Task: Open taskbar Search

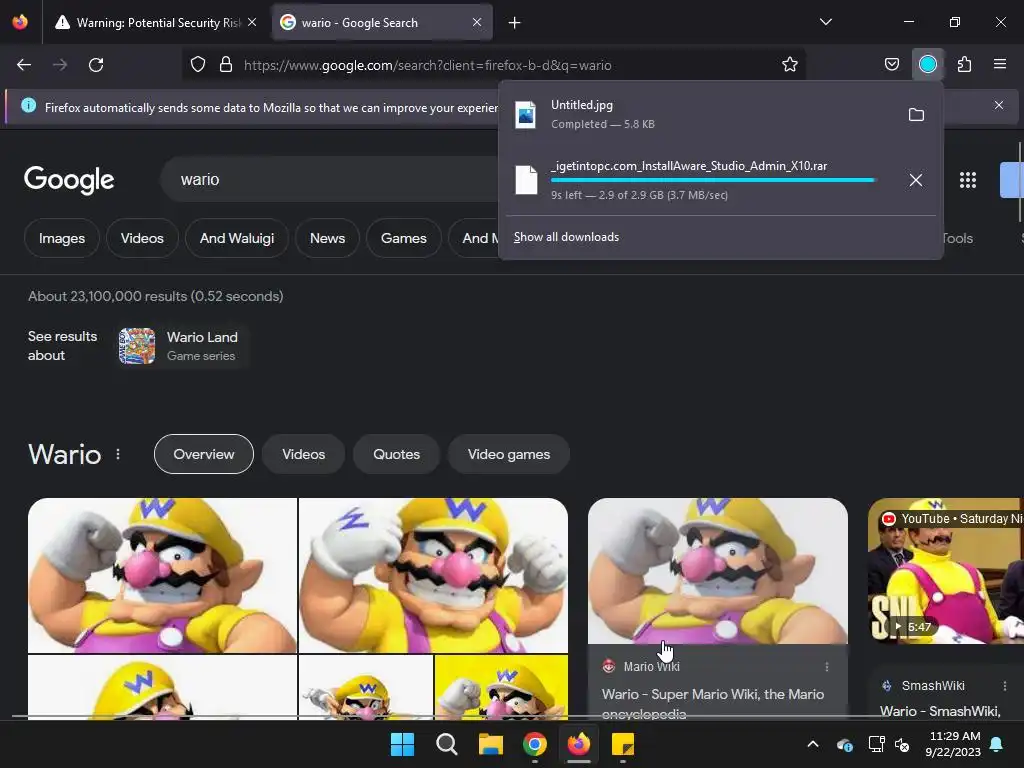Action: coord(447,744)
